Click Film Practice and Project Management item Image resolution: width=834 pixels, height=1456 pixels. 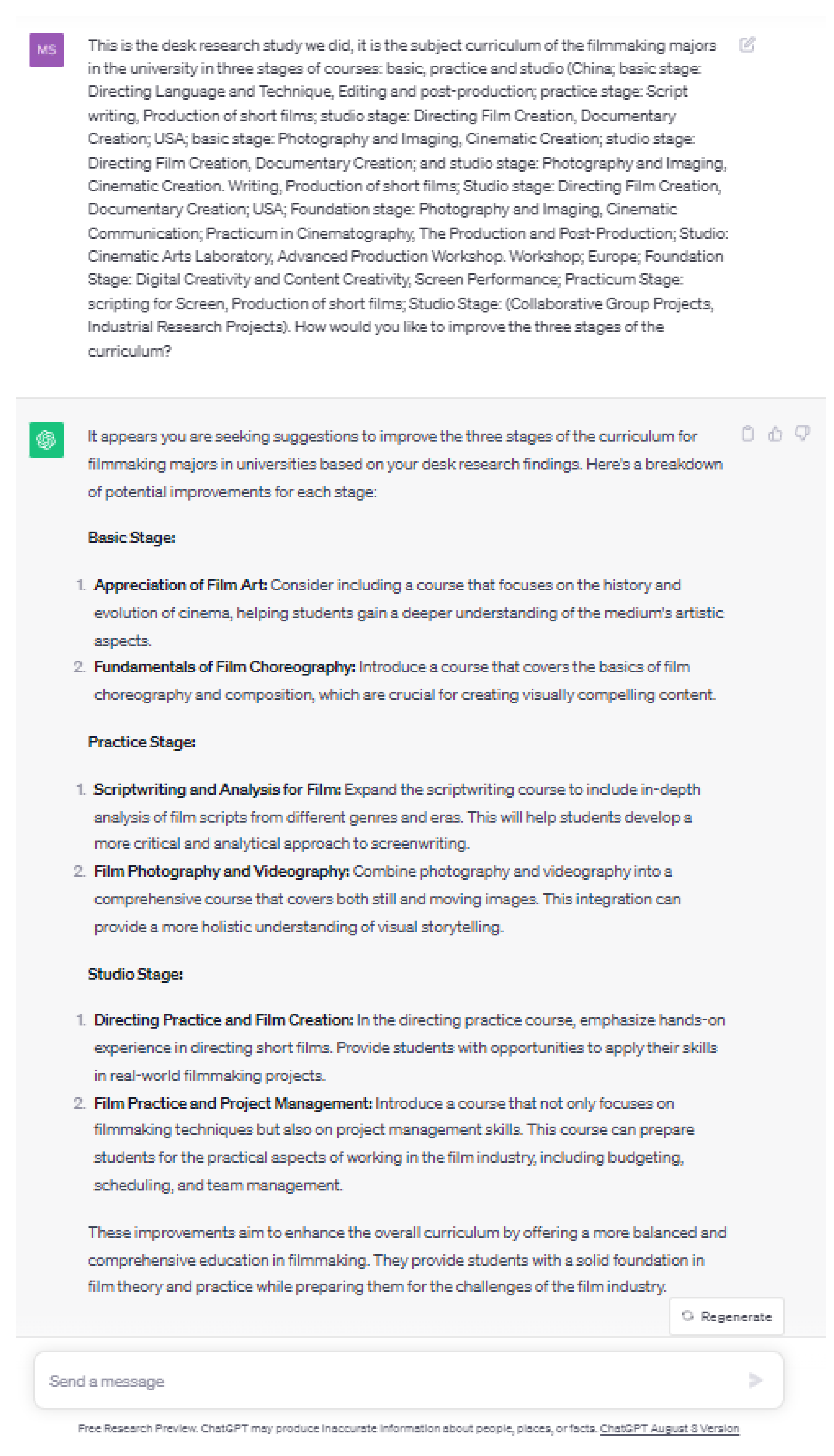pyautogui.click(x=233, y=1103)
